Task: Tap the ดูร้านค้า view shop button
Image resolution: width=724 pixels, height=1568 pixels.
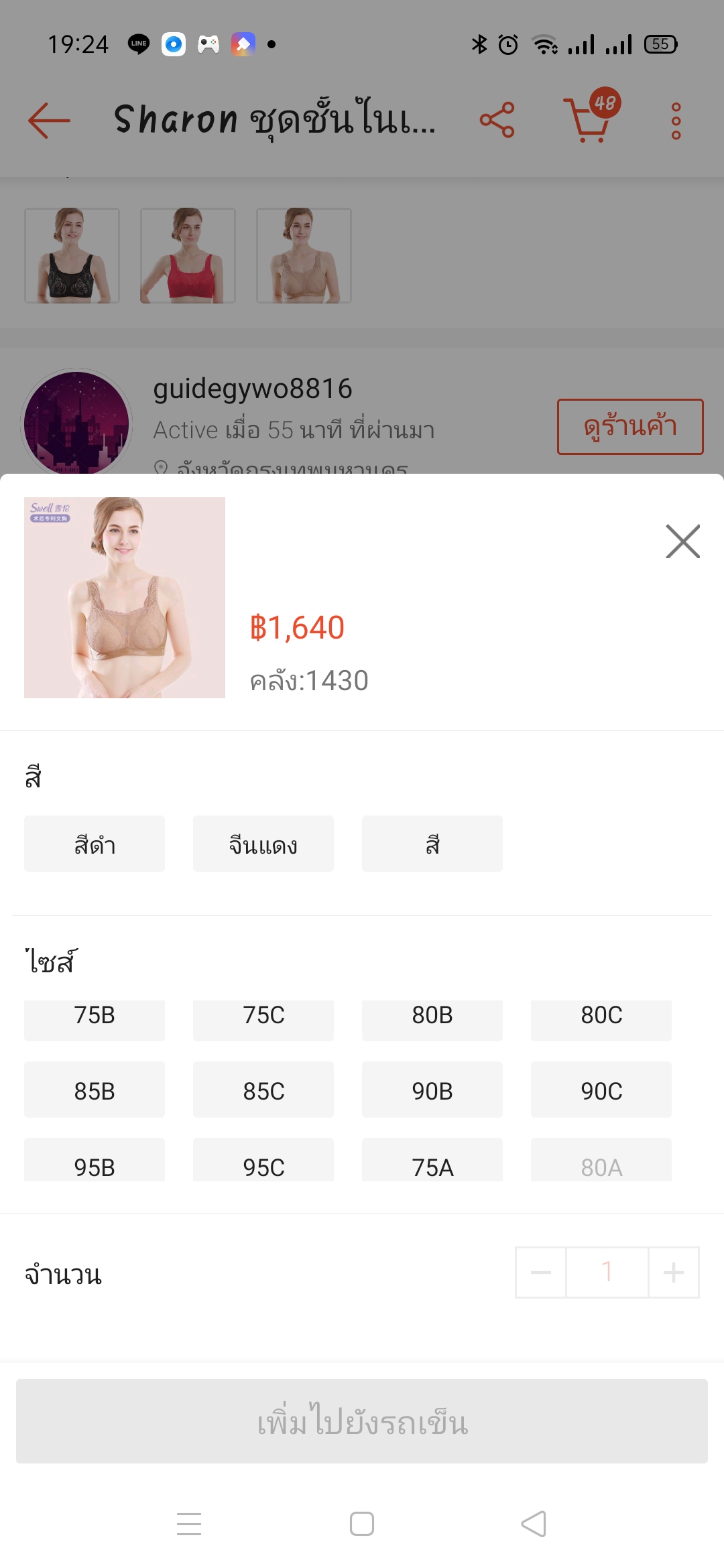Action: coord(630,427)
